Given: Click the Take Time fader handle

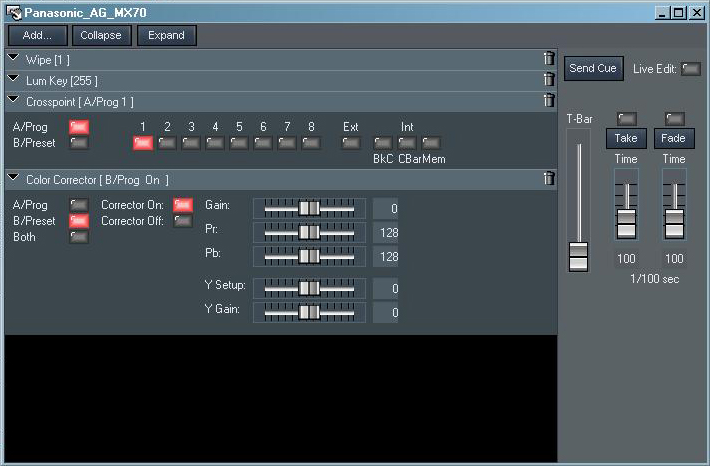Looking at the screenshot, I should [x=627, y=224].
